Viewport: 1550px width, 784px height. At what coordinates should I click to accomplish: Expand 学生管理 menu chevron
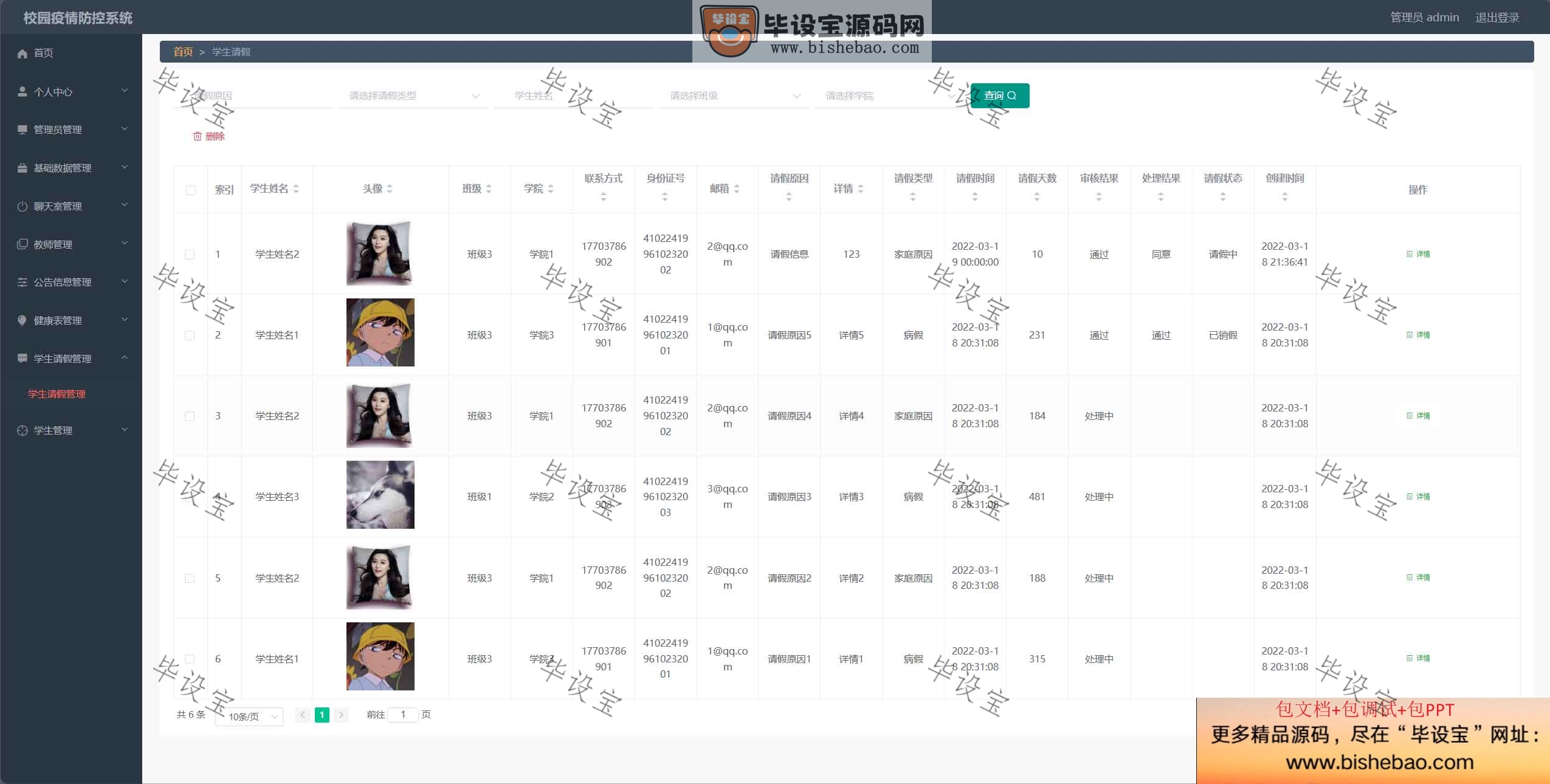click(125, 430)
